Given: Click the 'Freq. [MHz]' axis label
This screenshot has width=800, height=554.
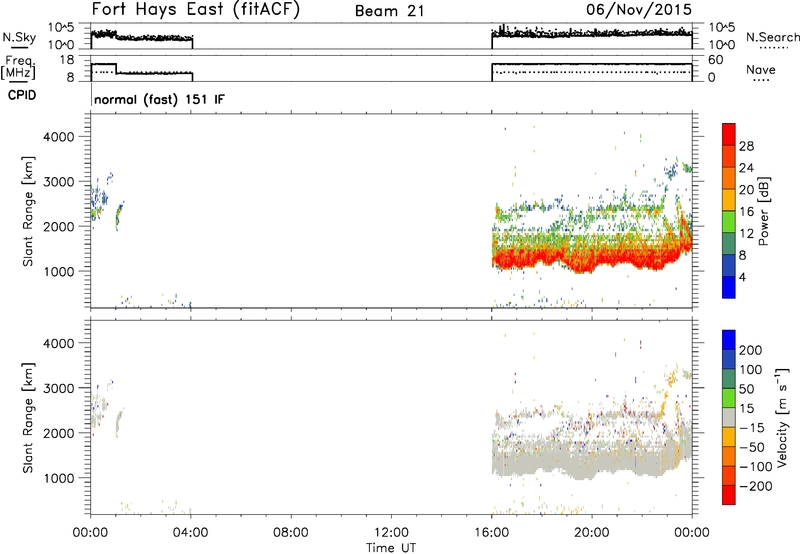Looking at the screenshot, I should [19, 68].
